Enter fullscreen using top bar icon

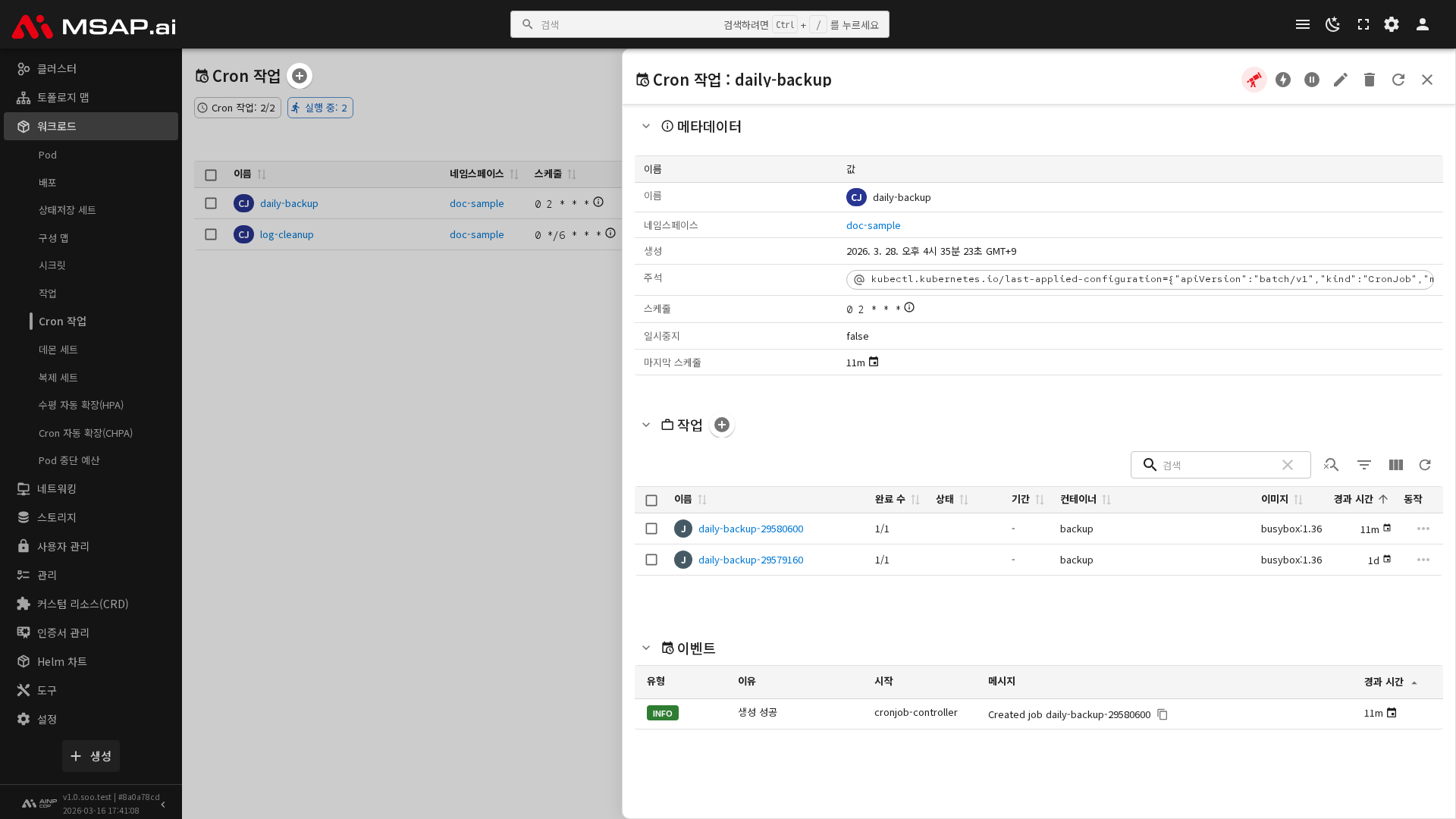click(1363, 24)
